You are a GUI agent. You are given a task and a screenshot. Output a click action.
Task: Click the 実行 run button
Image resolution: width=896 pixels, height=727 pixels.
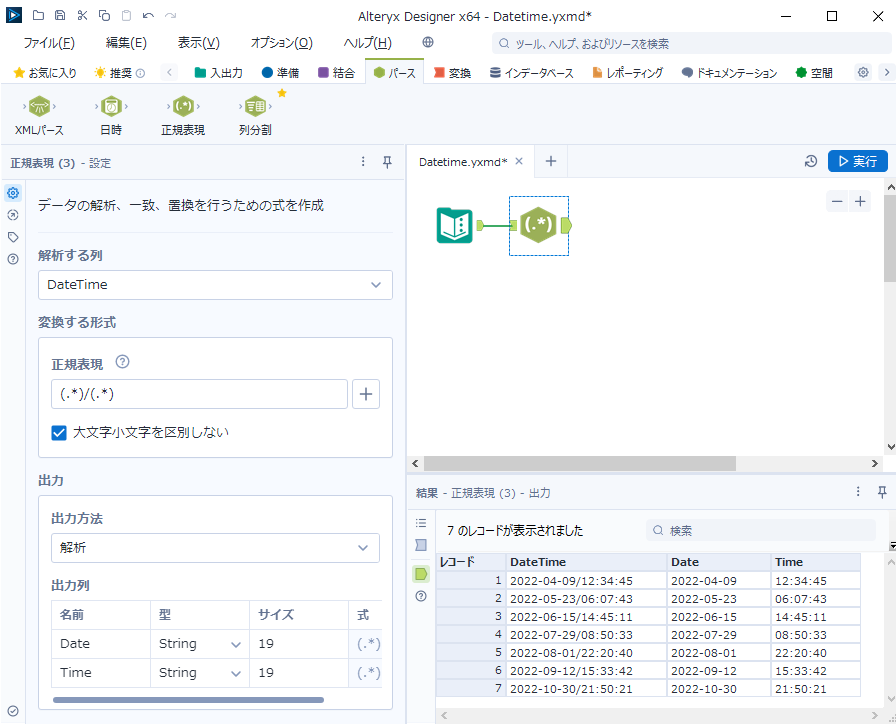[857, 162]
